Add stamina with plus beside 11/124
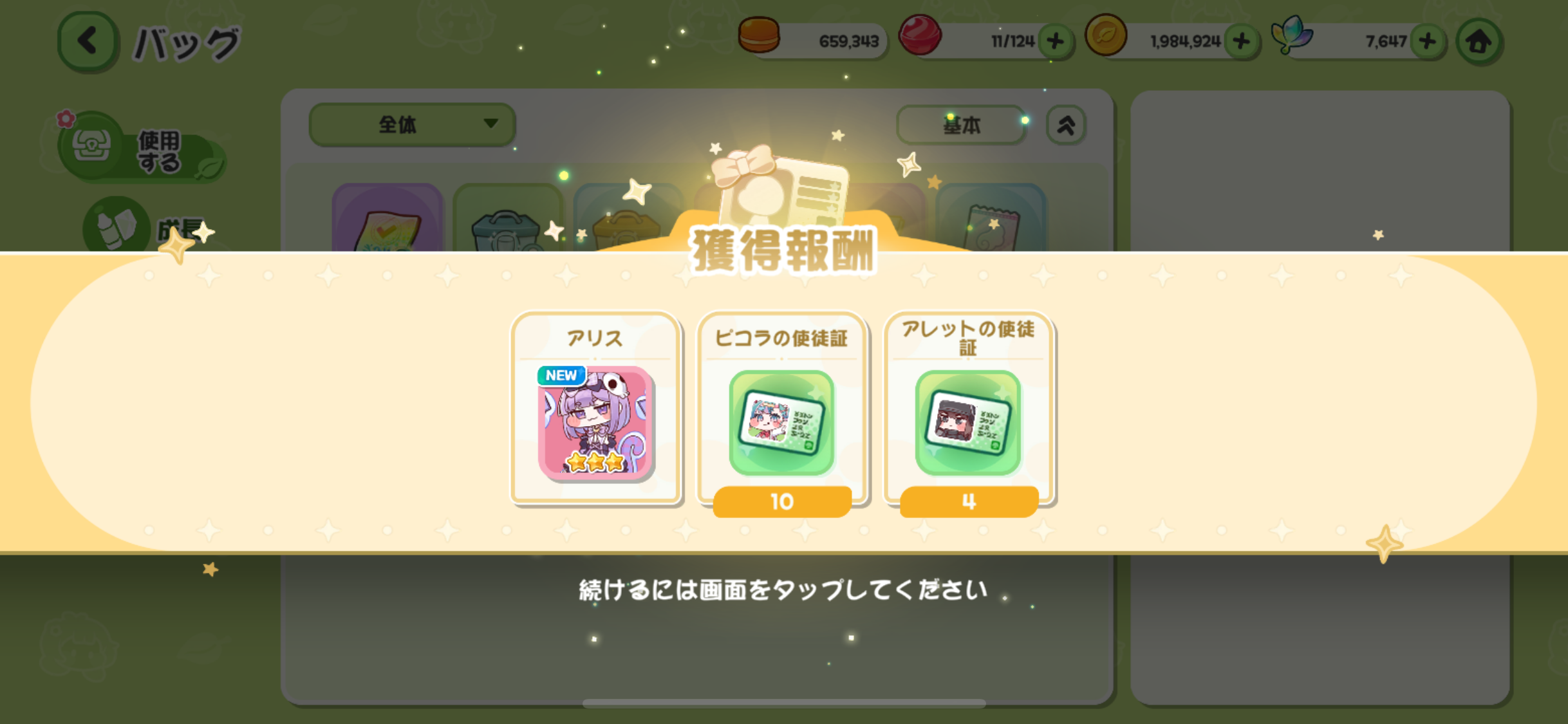Image resolution: width=1568 pixels, height=724 pixels. (x=1056, y=42)
